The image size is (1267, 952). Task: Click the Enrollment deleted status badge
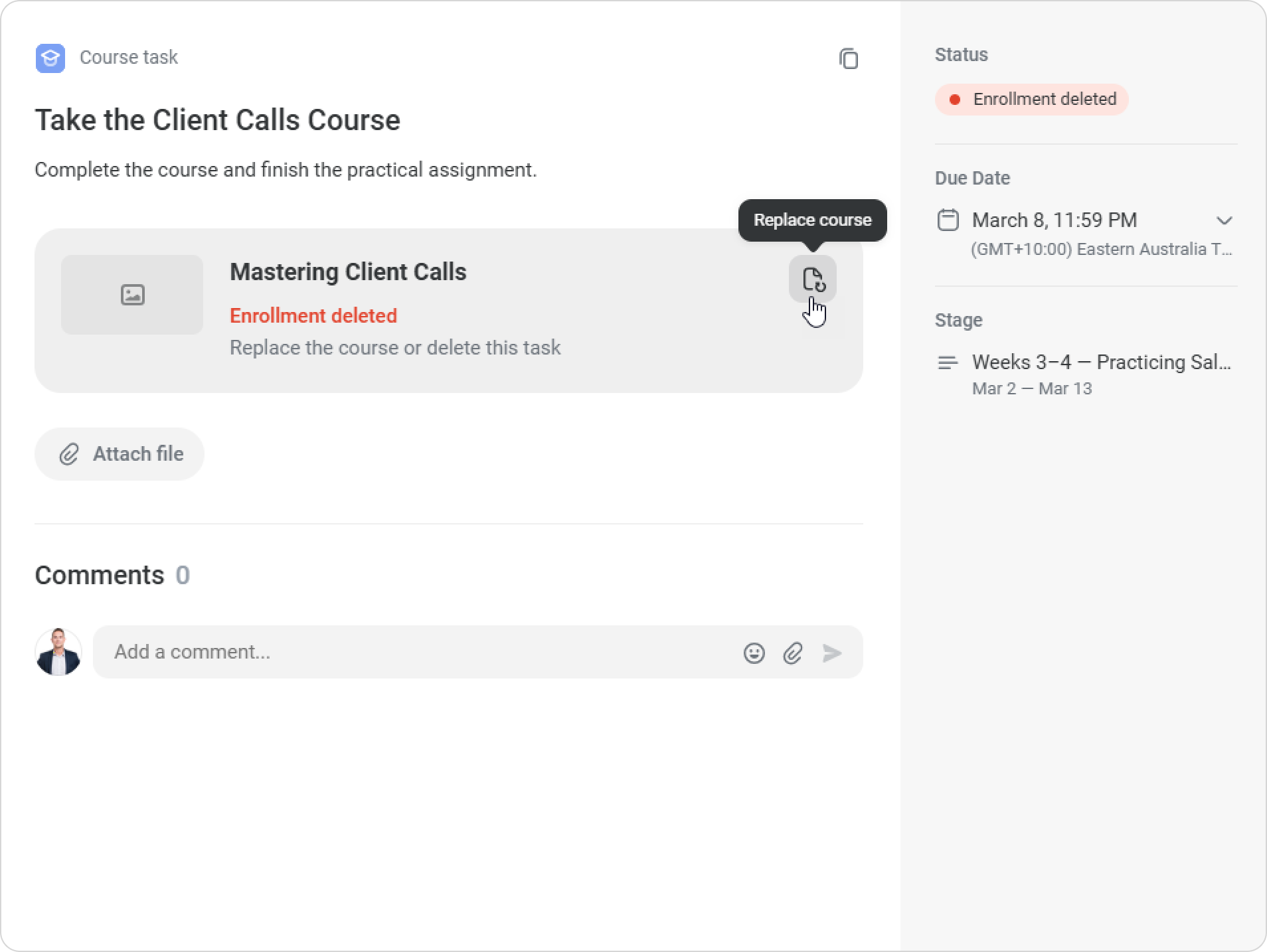click(x=1031, y=100)
